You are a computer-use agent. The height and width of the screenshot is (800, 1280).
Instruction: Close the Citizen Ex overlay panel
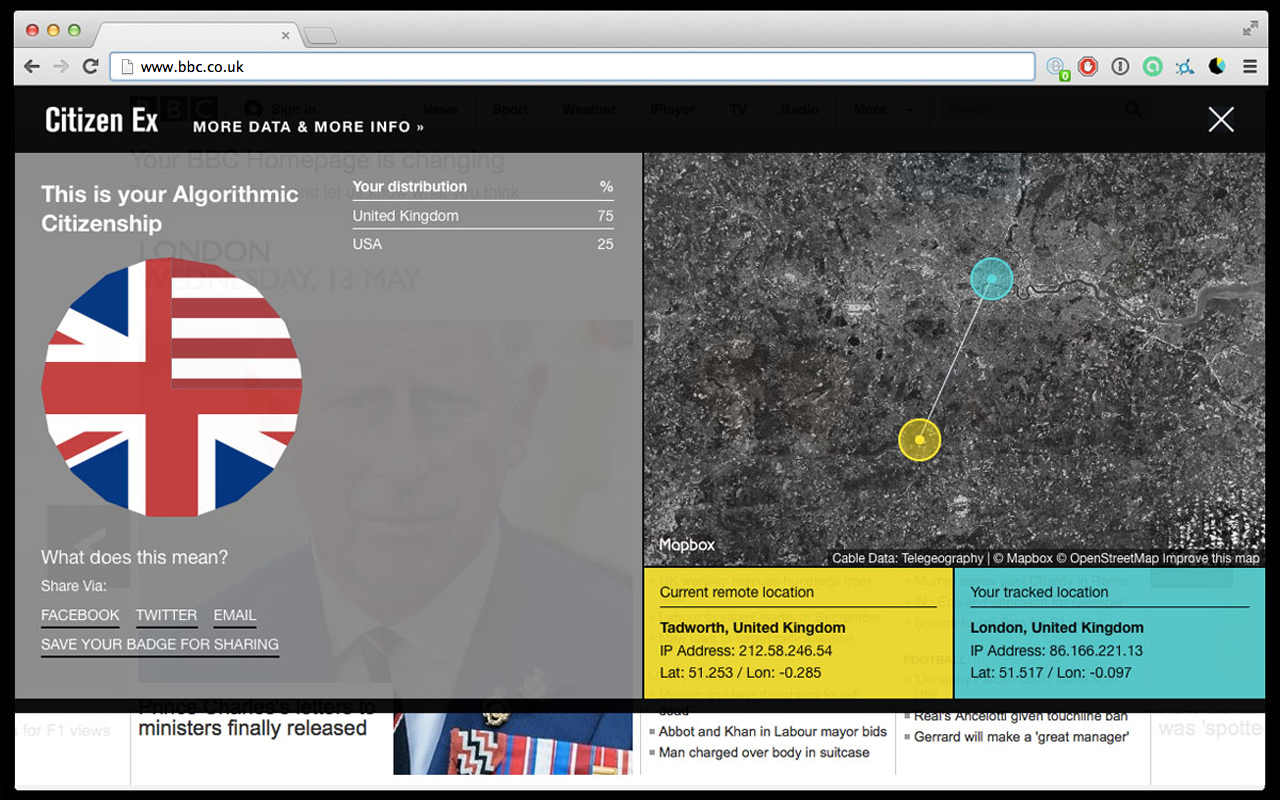(x=1220, y=120)
